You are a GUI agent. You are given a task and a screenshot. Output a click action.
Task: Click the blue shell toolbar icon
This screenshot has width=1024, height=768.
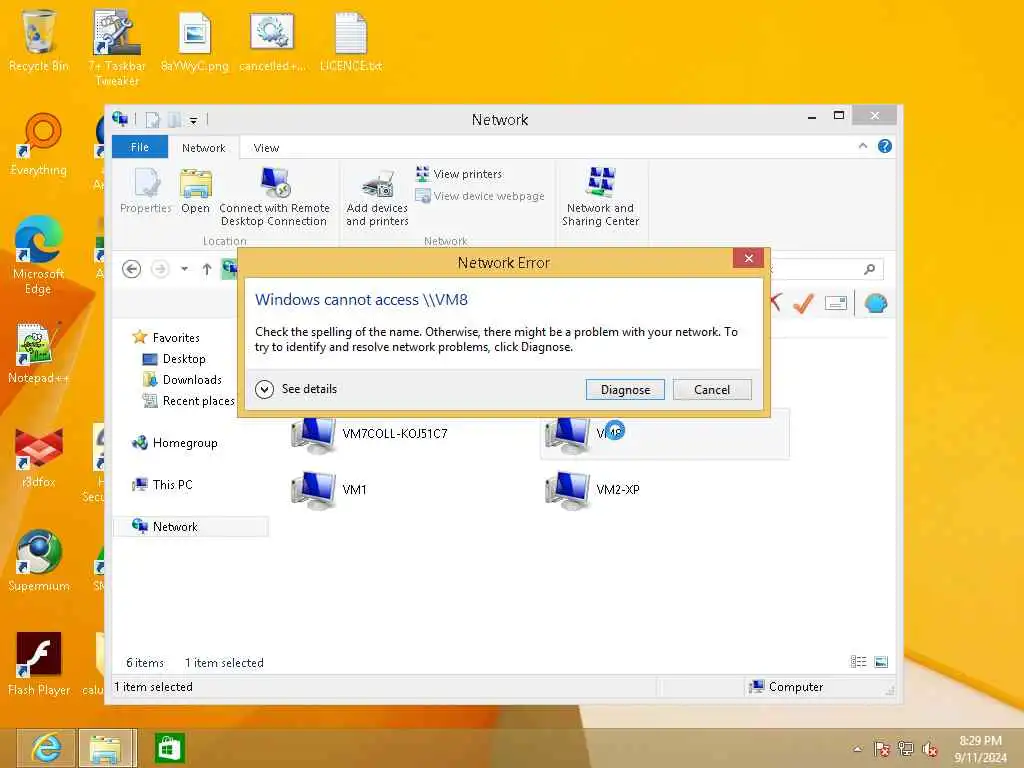point(876,303)
